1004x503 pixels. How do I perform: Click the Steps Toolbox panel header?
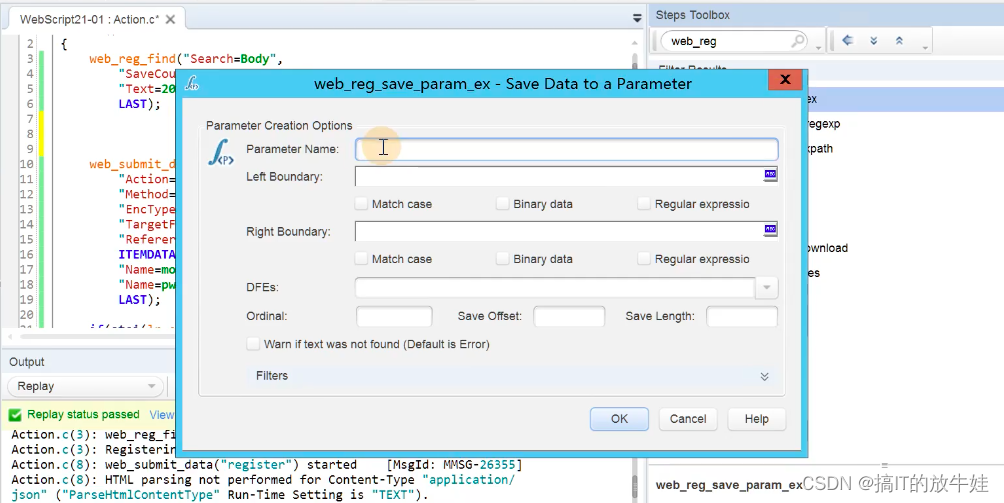click(x=693, y=15)
